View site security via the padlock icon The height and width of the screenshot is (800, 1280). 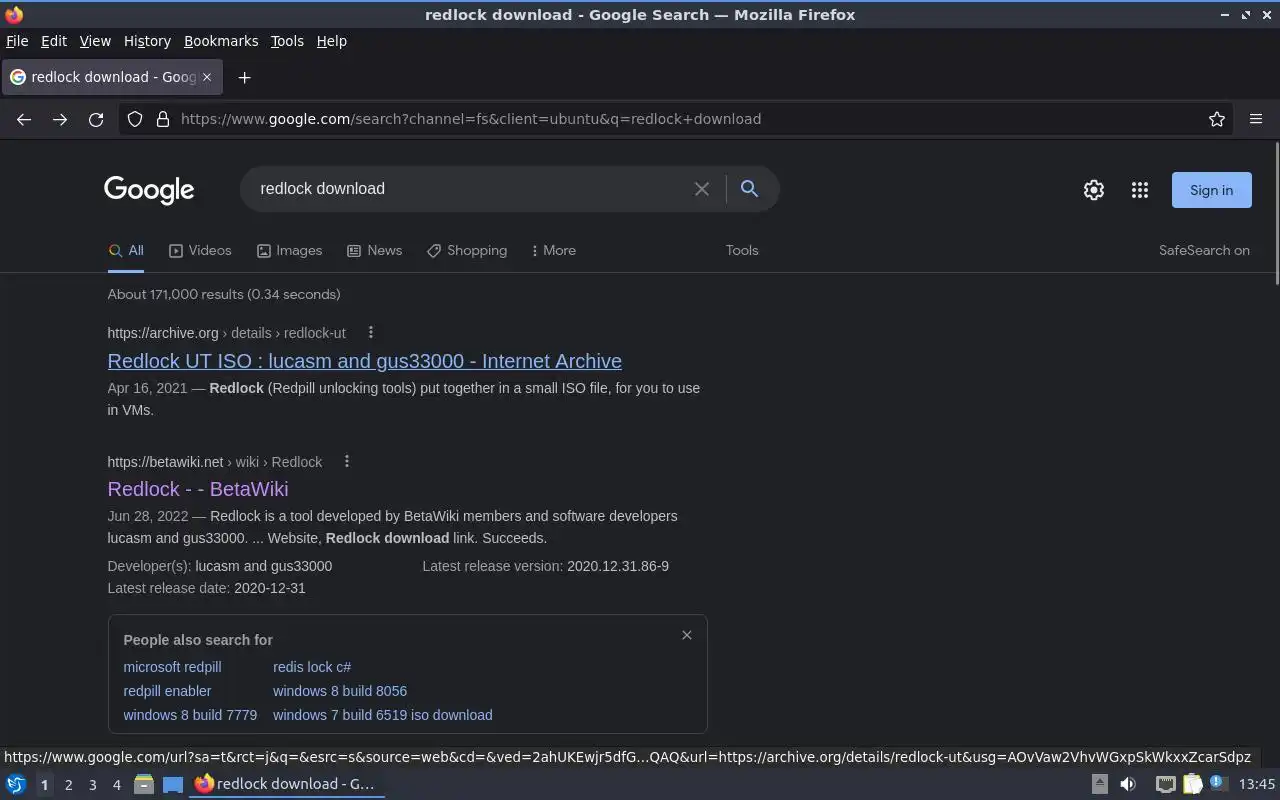[x=163, y=119]
